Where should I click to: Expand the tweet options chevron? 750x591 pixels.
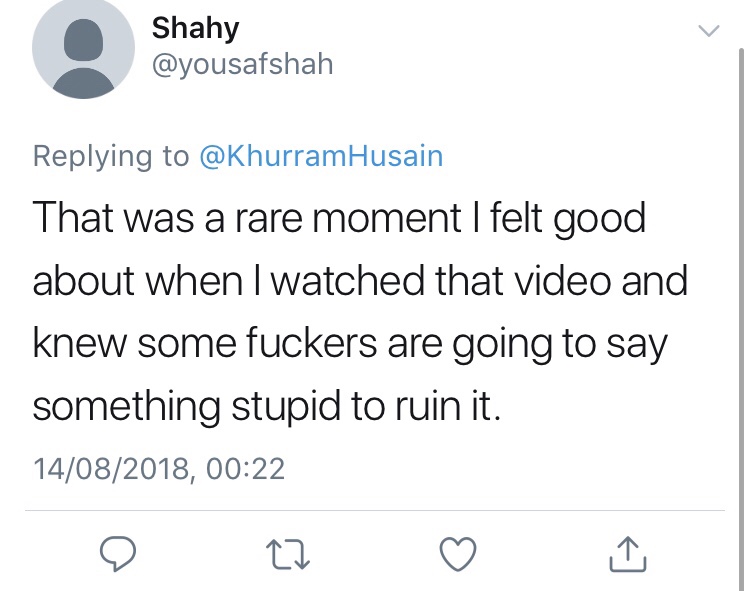709,31
